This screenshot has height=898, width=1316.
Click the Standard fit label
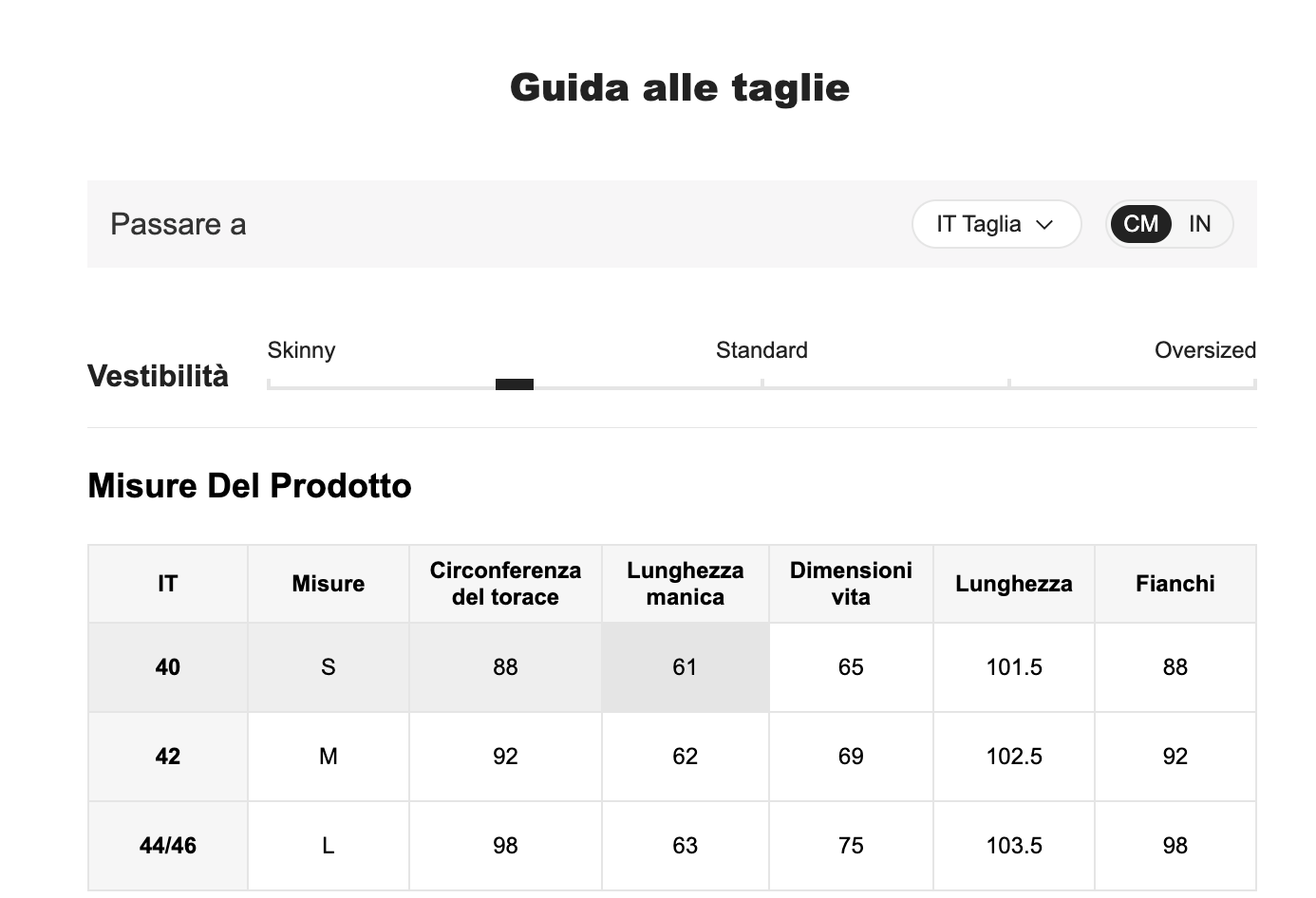click(x=761, y=350)
